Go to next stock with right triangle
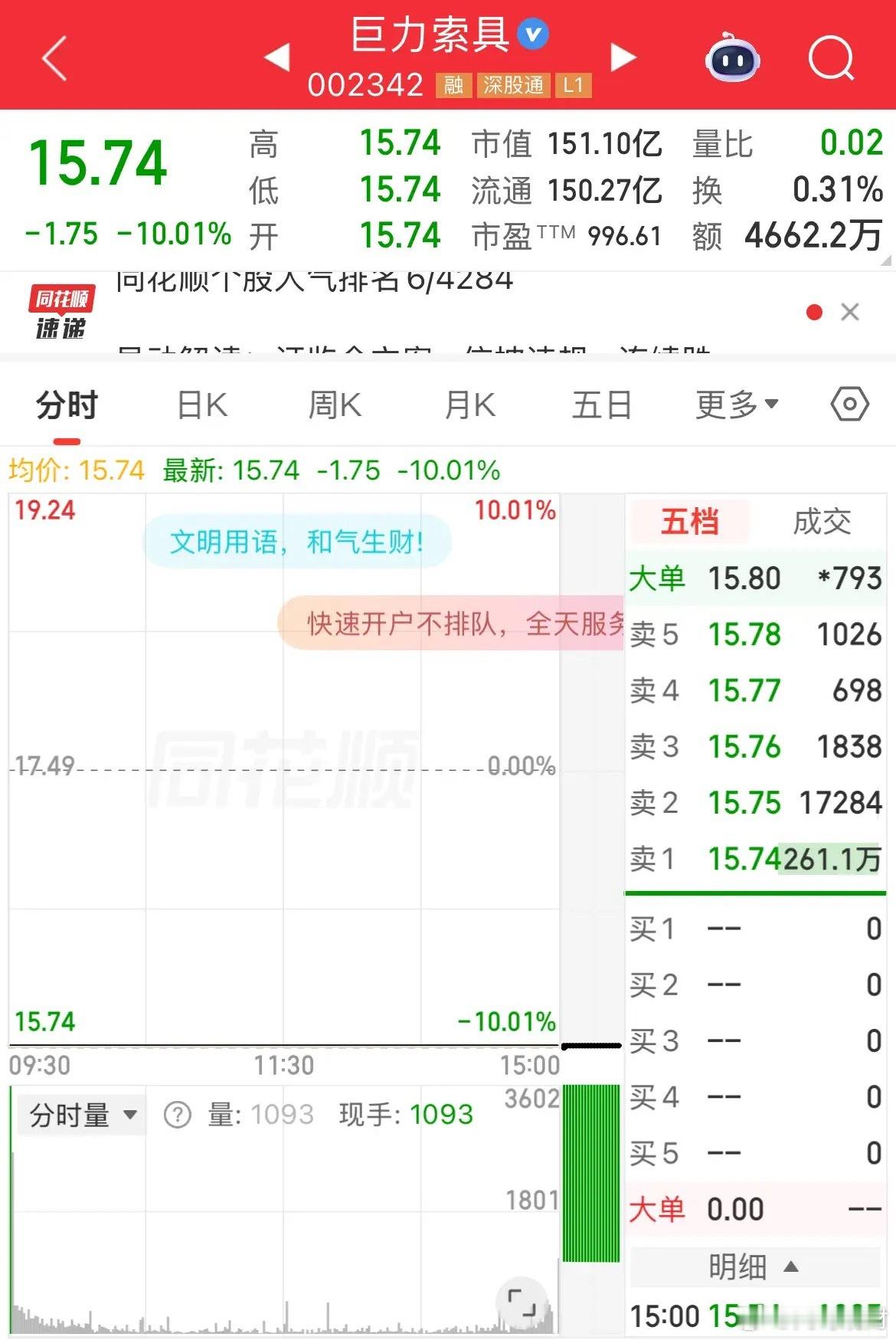The width and height of the screenshot is (896, 1340). point(623,57)
